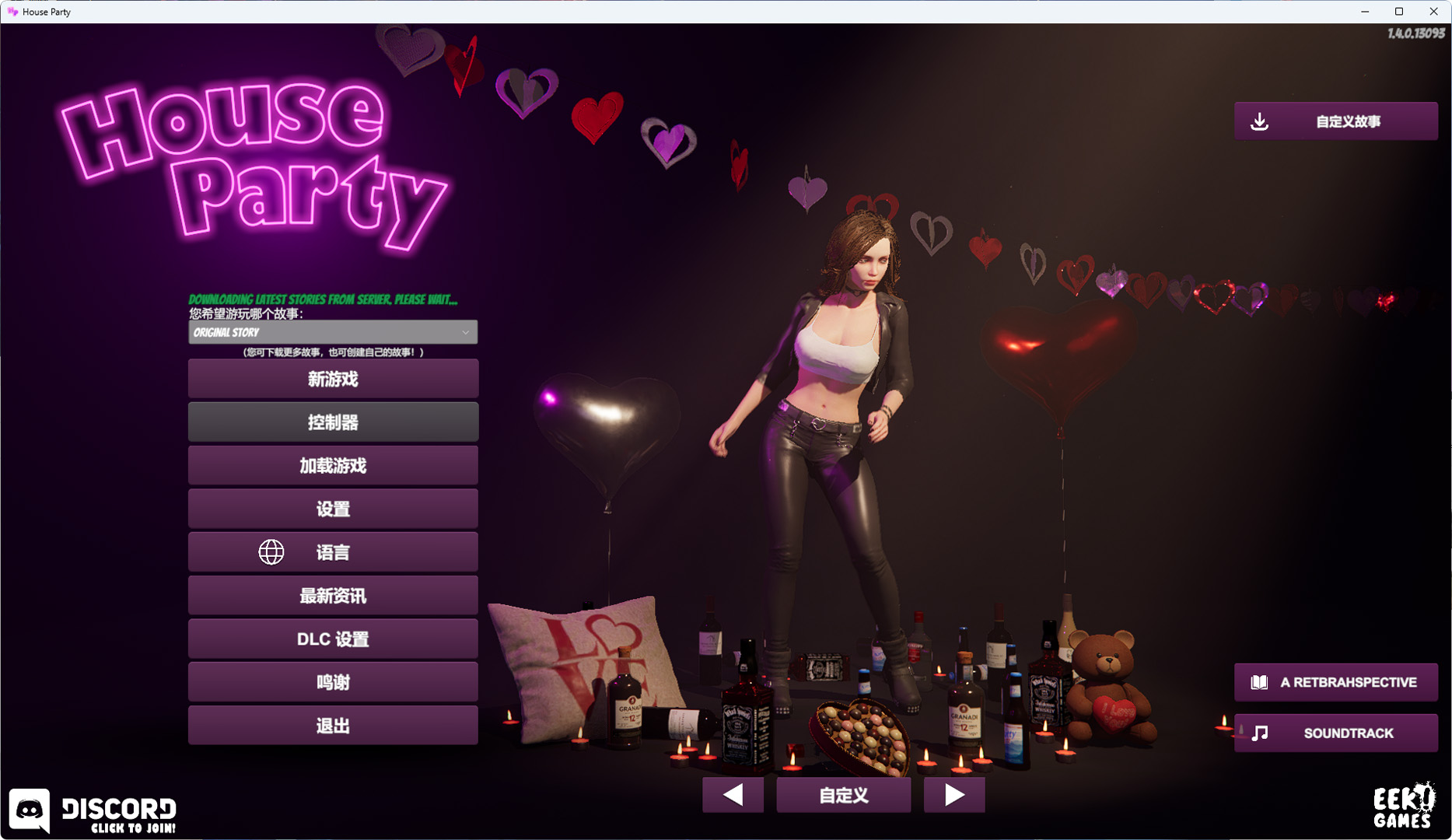Click the 您希望游玩哪个故事 label

point(246,313)
